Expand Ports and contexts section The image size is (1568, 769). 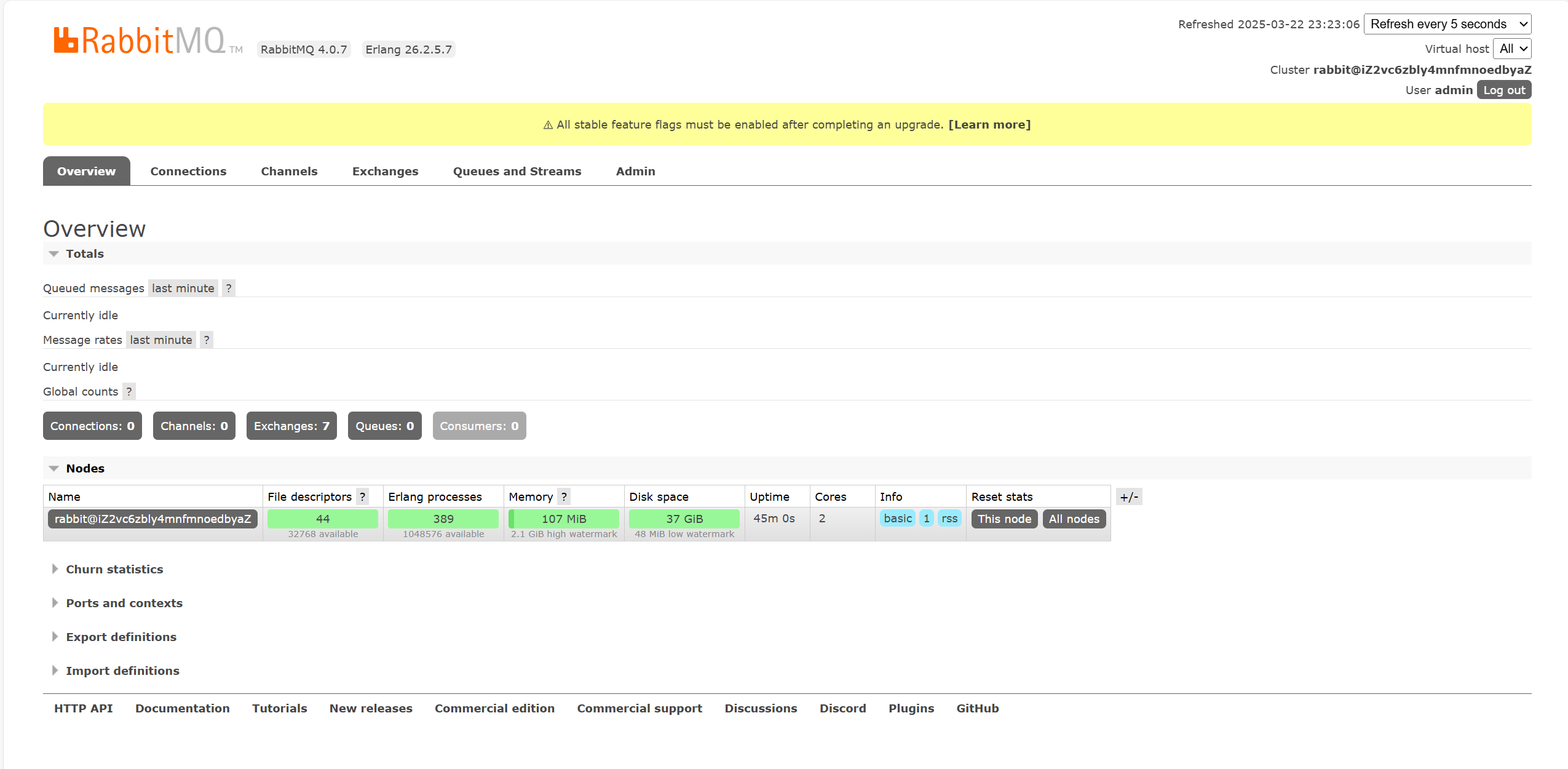pyautogui.click(x=124, y=603)
